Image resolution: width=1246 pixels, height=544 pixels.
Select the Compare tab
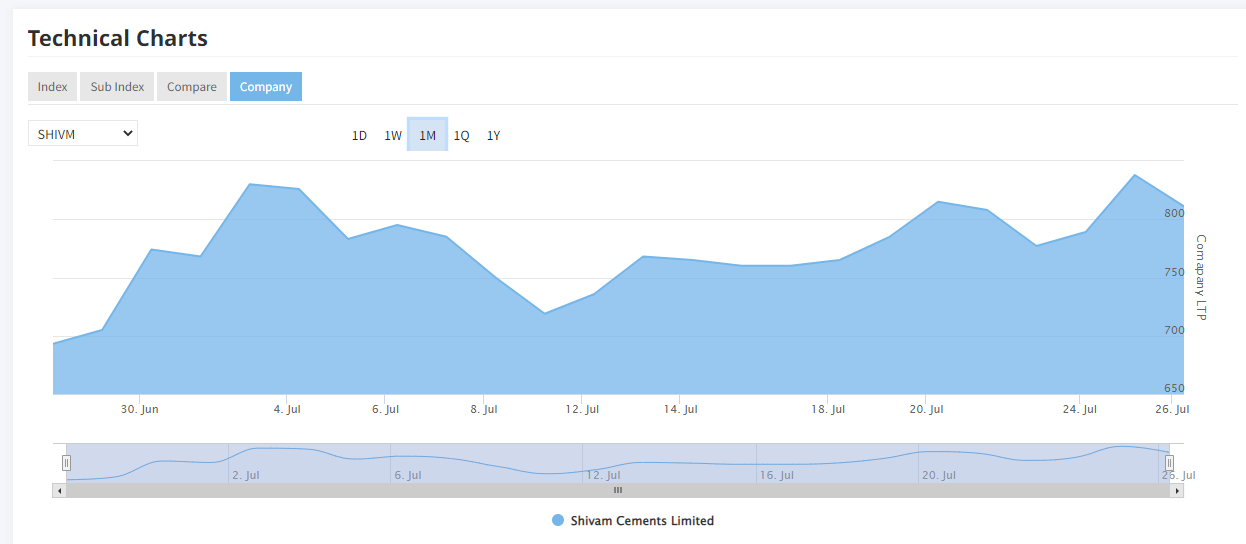click(191, 87)
